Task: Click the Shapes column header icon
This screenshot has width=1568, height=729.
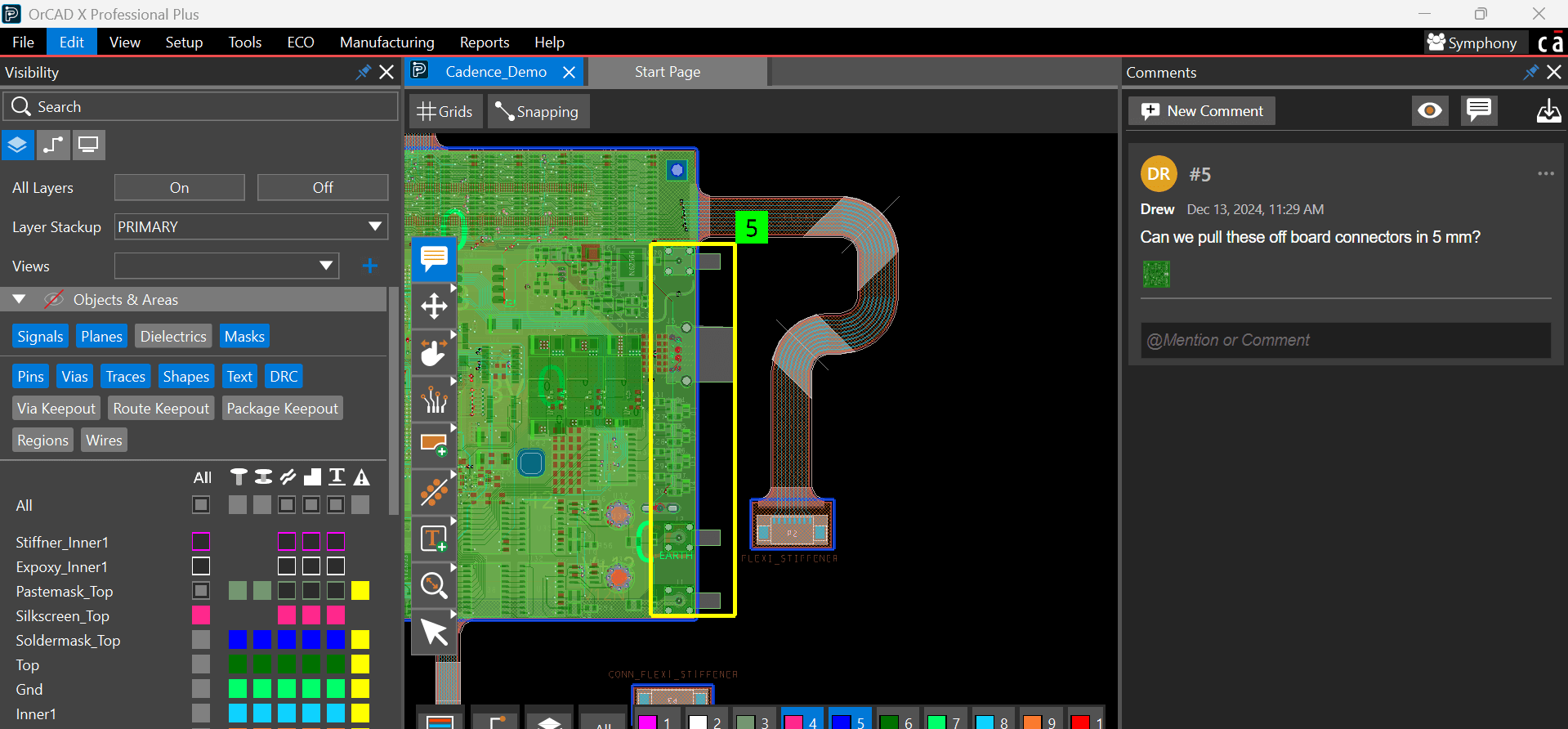Action: tap(312, 477)
